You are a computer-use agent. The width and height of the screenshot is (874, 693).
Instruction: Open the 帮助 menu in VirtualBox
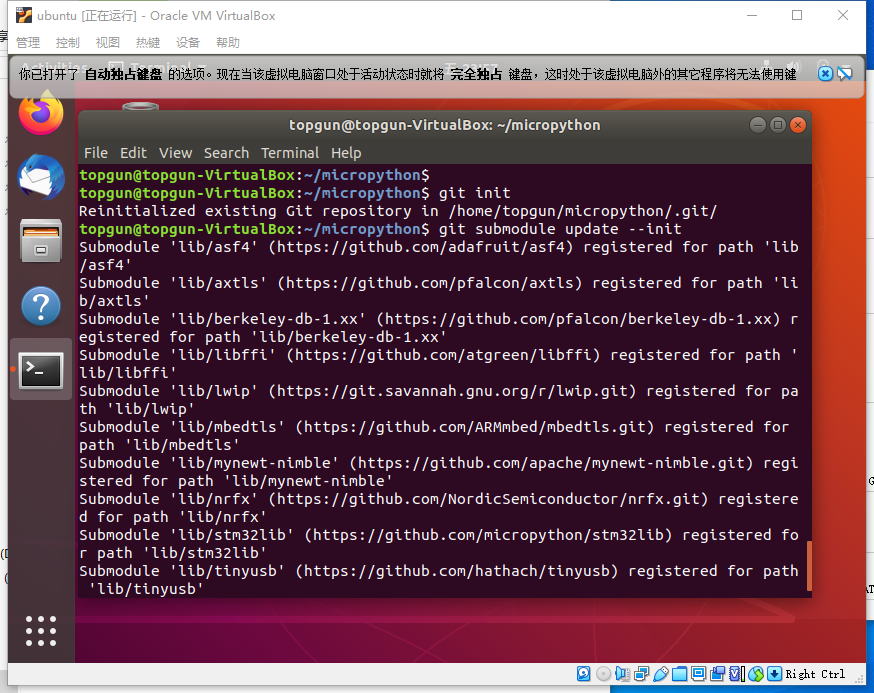pyautogui.click(x=228, y=42)
